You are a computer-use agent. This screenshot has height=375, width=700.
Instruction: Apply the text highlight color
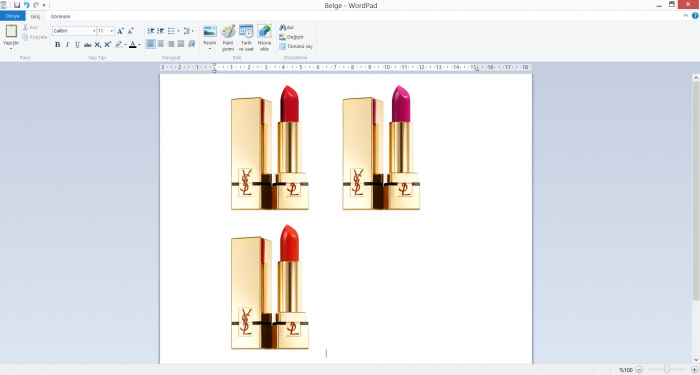pos(119,44)
